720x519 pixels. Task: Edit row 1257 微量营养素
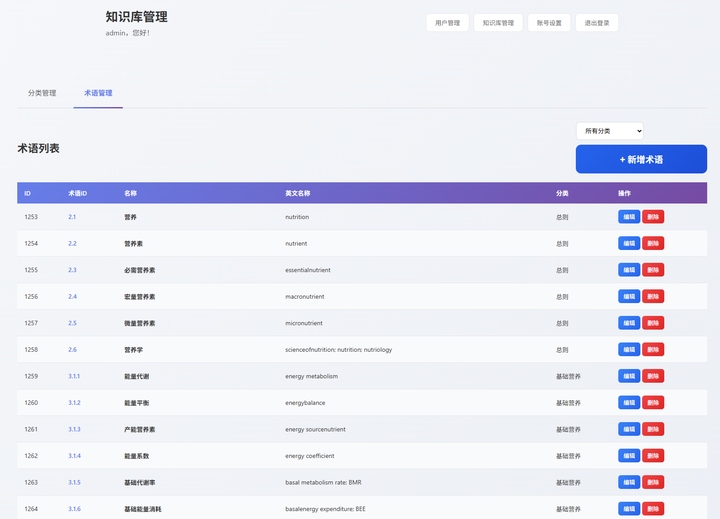coord(629,323)
